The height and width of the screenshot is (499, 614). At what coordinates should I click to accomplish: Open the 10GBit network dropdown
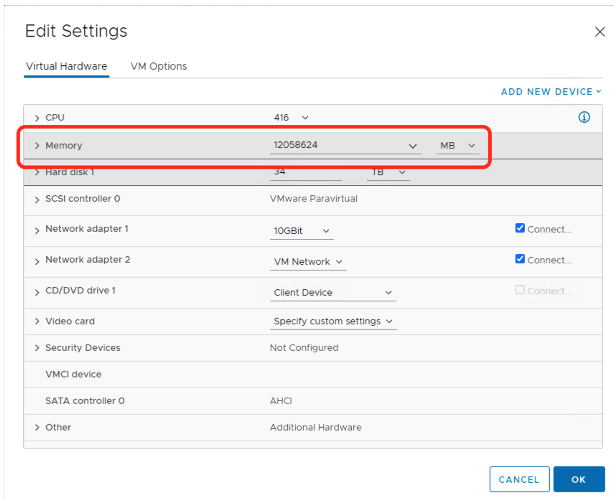click(303, 231)
